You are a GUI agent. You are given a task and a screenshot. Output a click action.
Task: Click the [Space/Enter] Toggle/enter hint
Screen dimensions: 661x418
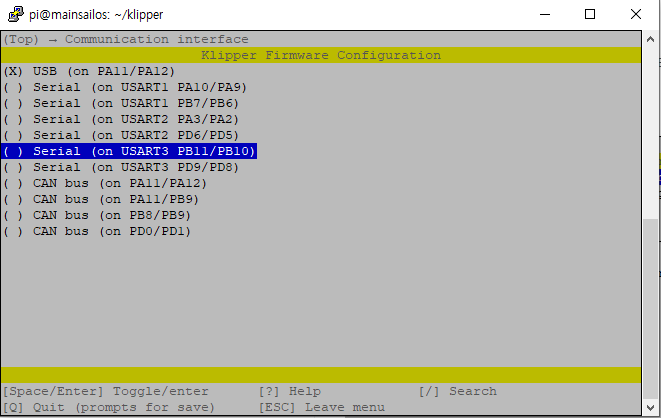pyautogui.click(x=105, y=391)
